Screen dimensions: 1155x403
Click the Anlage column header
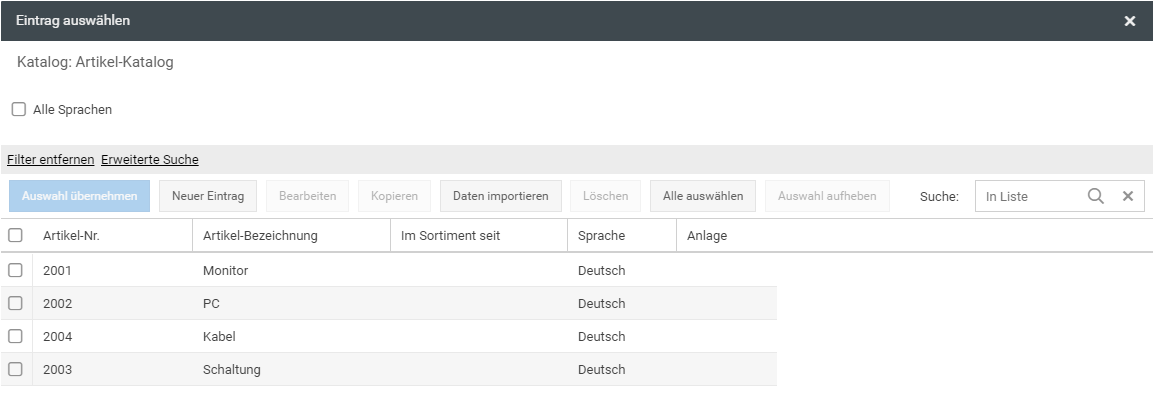pos(707,236)
